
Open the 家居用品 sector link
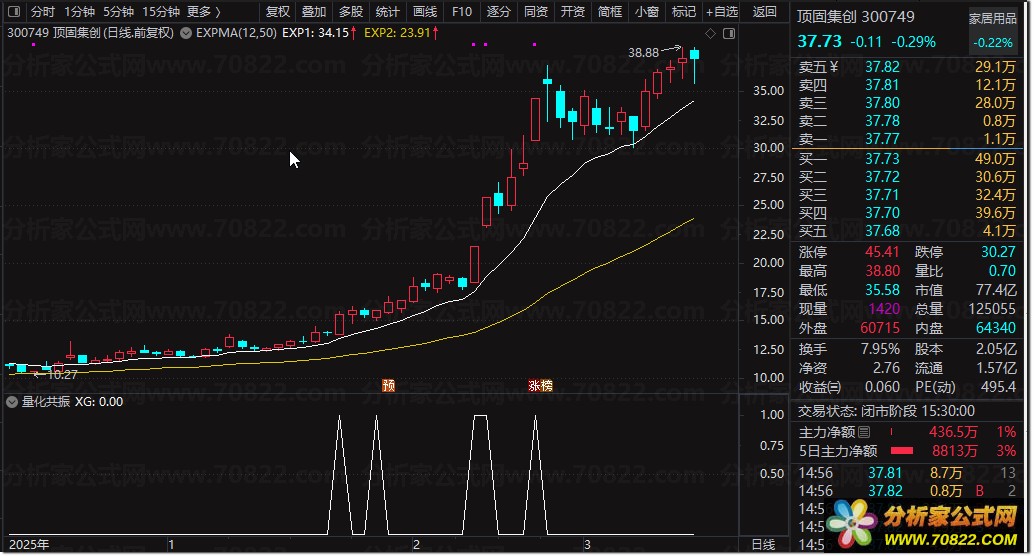pyautogui.click(x=992, y=18)
